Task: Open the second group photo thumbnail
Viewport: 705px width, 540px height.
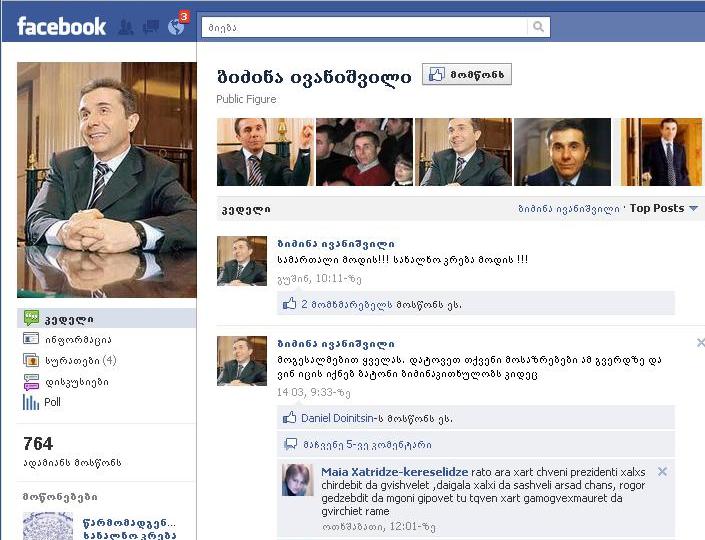Action: click(x=364, y=152)
